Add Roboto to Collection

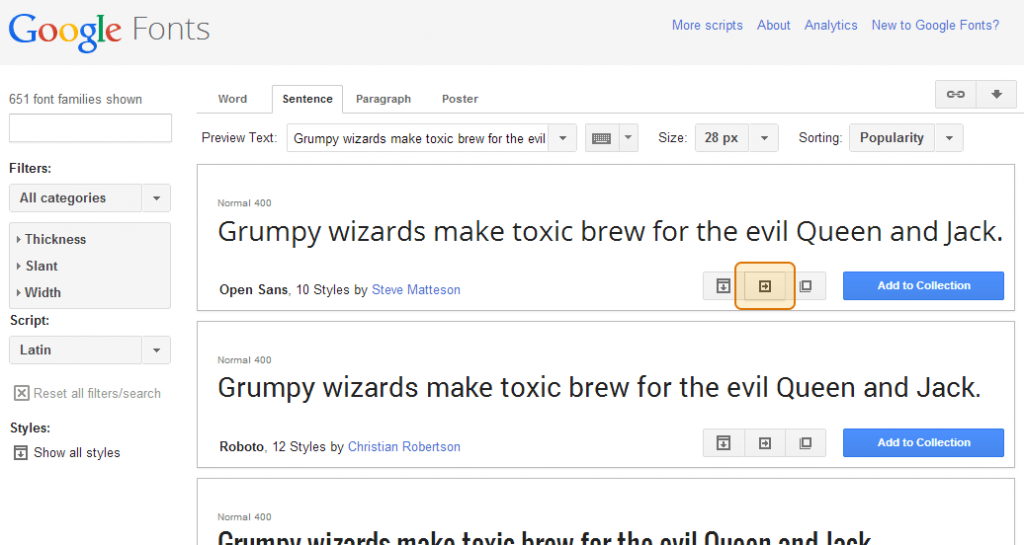click(923, 443)
